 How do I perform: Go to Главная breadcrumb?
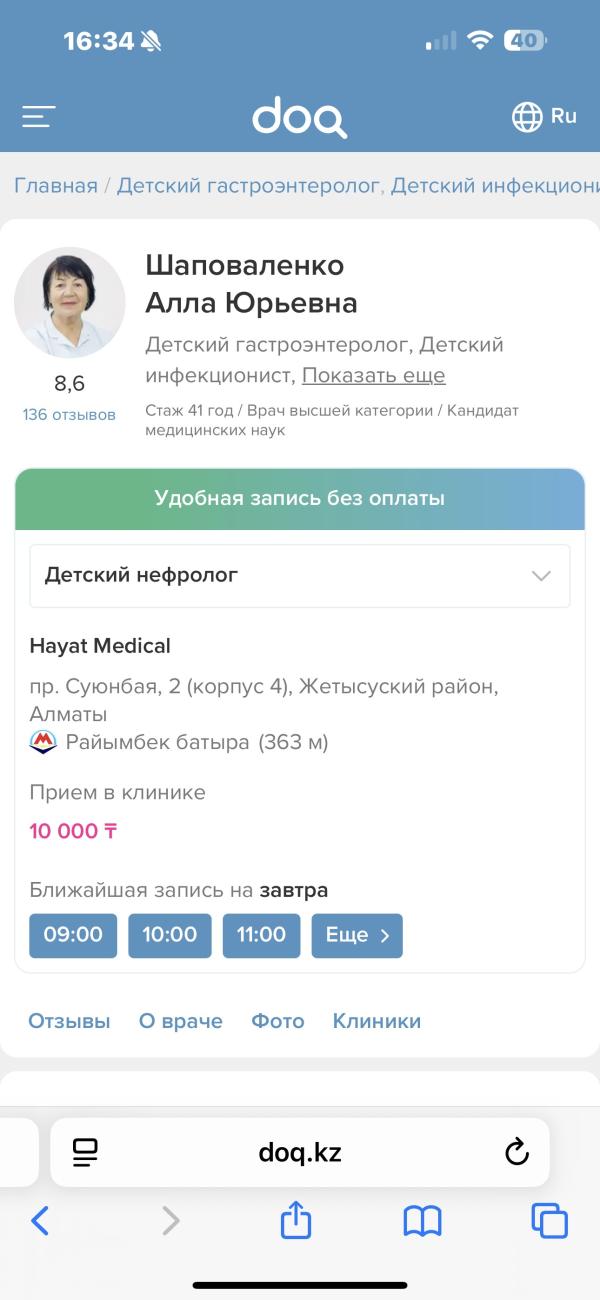pos(56,186)
